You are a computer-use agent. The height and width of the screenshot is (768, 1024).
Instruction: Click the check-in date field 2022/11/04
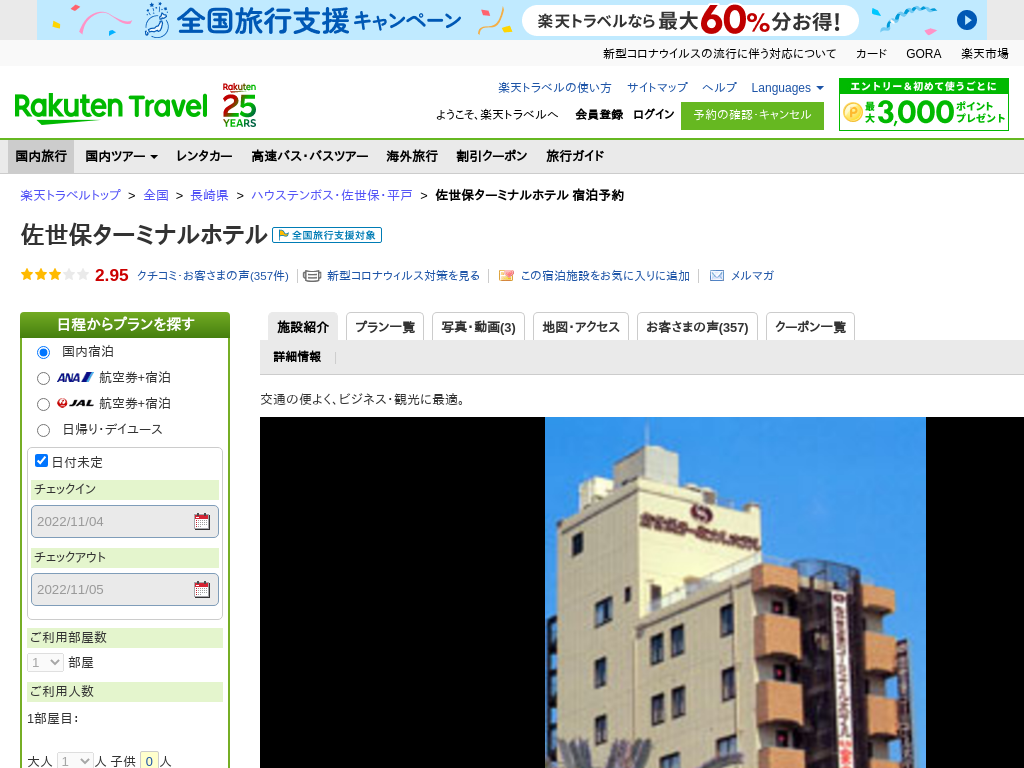[125, 521]
